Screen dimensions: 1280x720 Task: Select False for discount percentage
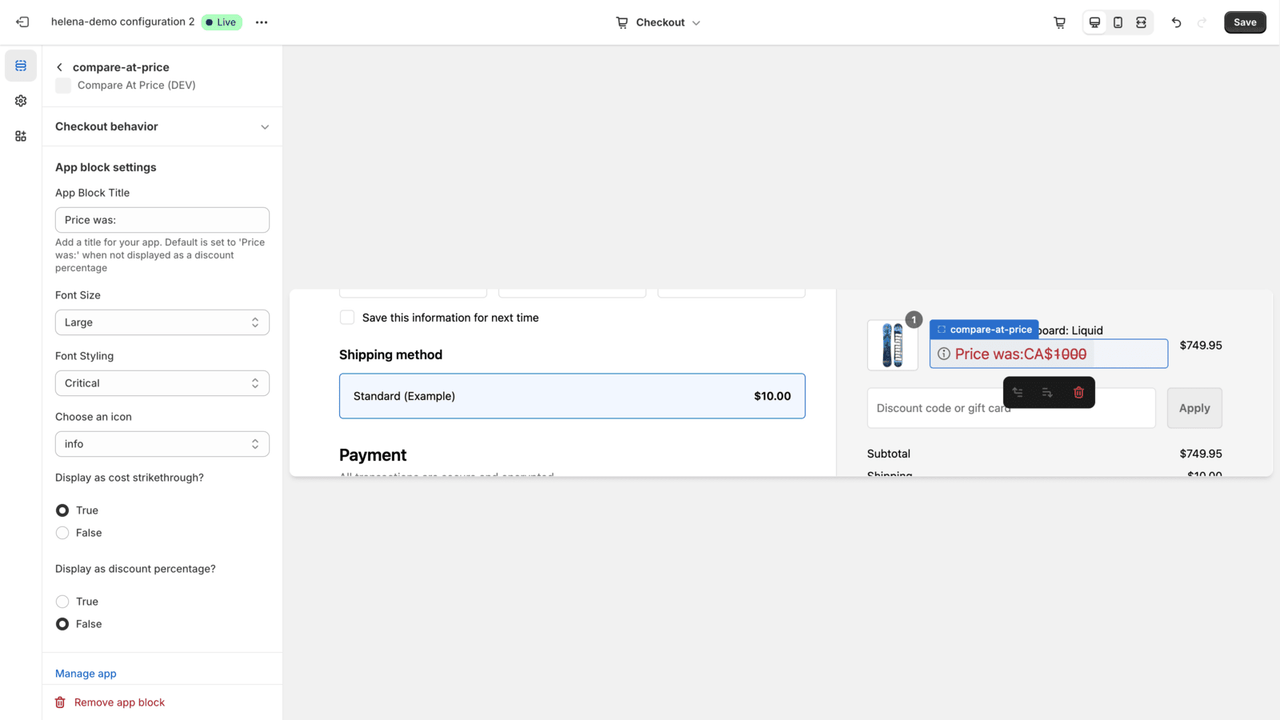click(x=62, y=624)
